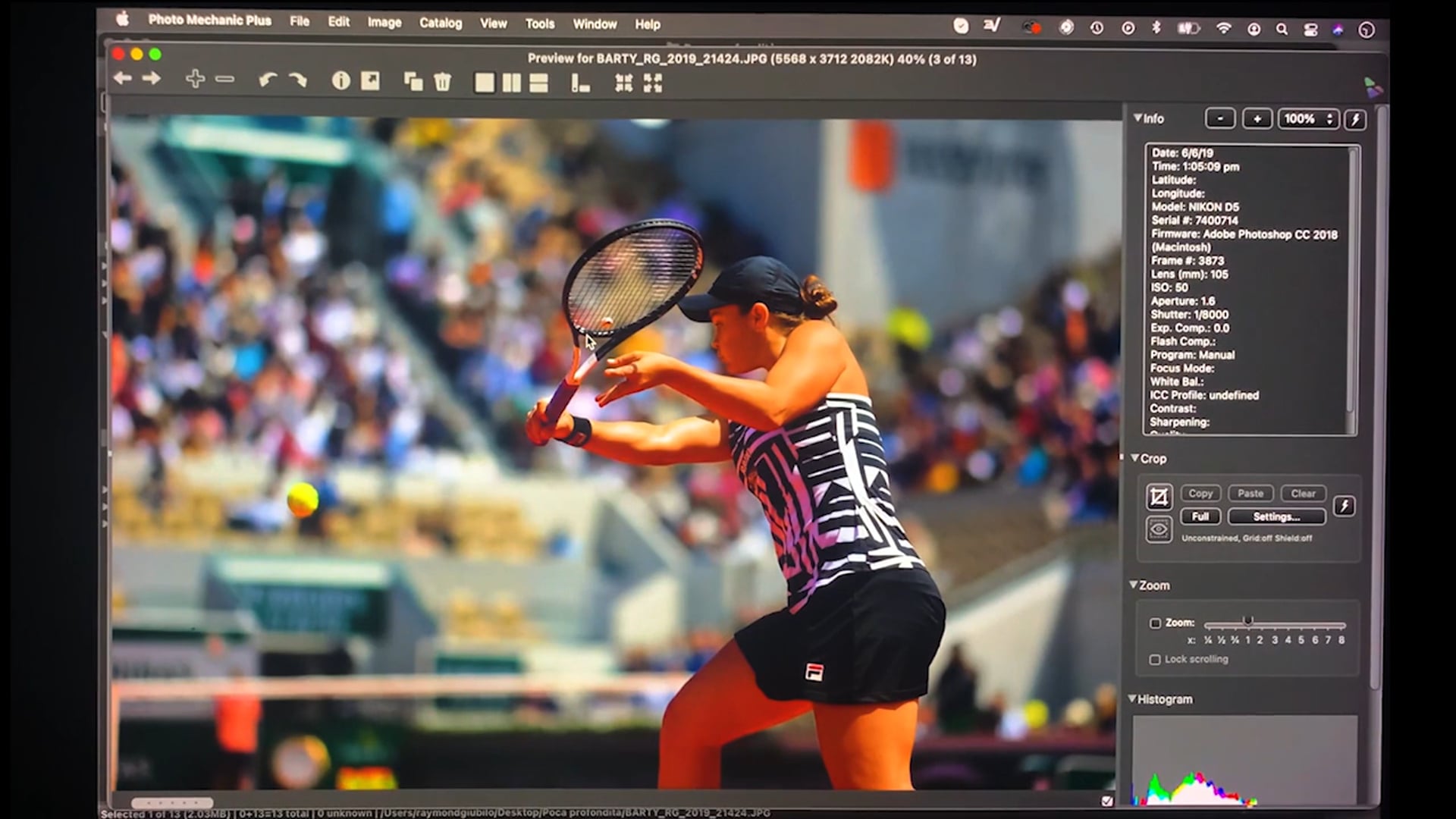Rotate image clockwise
The width and height of the screenshot is (1456, 819).
click(298, 80)
